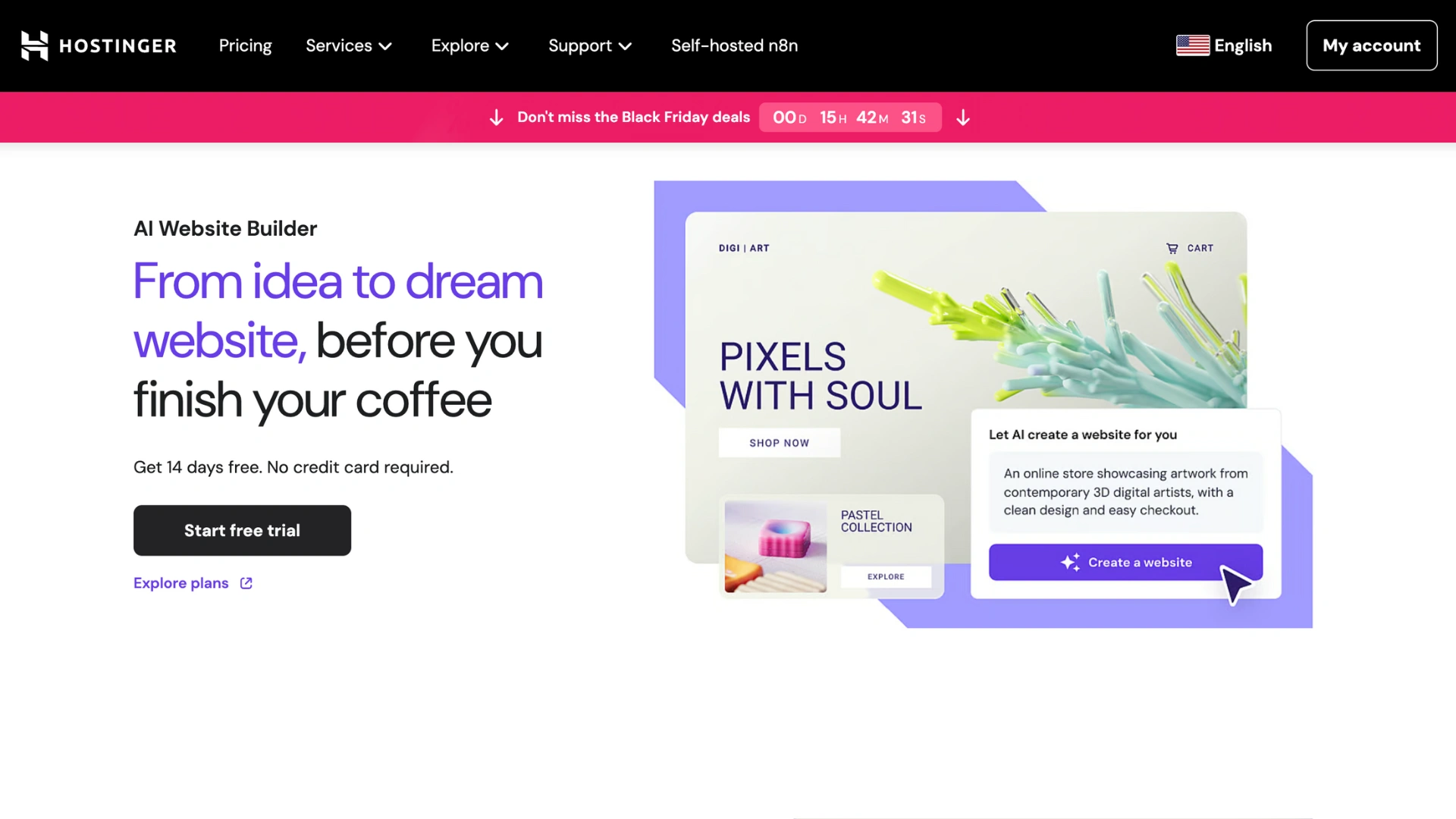
Task: Click the cart icon in the DIGI ART preview
Action: (1172, 248)
